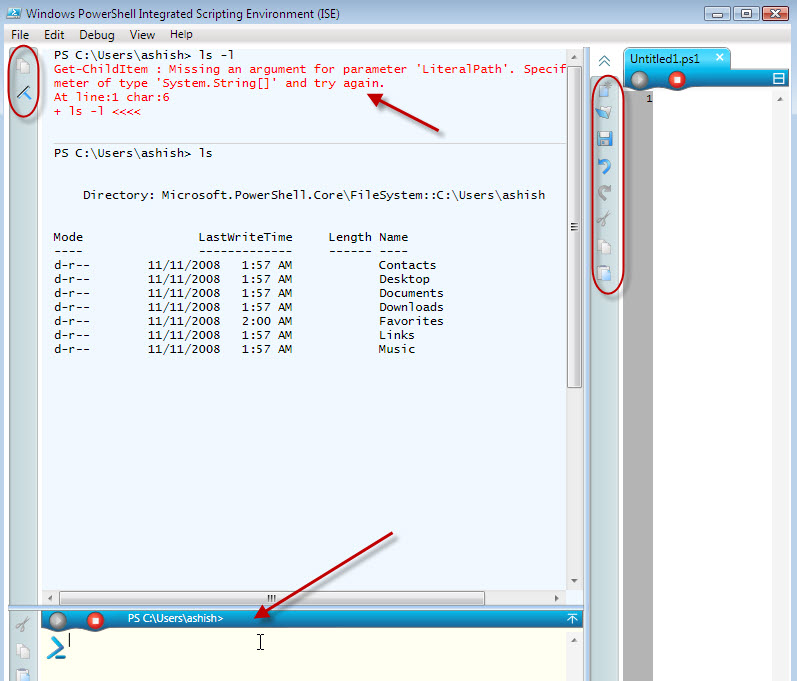Create a new script with the New icon
This screenshot has width=797, height=681.
(605, 89)
